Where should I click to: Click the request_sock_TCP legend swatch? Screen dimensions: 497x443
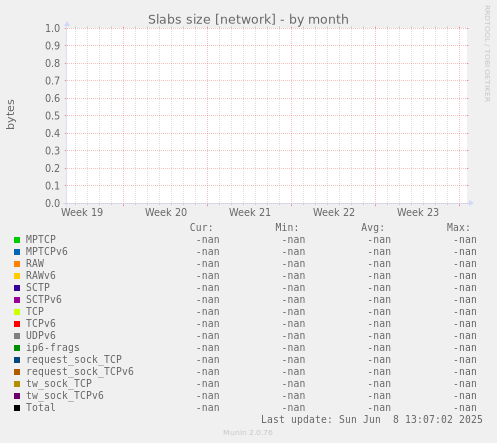[x=17, y=360]
